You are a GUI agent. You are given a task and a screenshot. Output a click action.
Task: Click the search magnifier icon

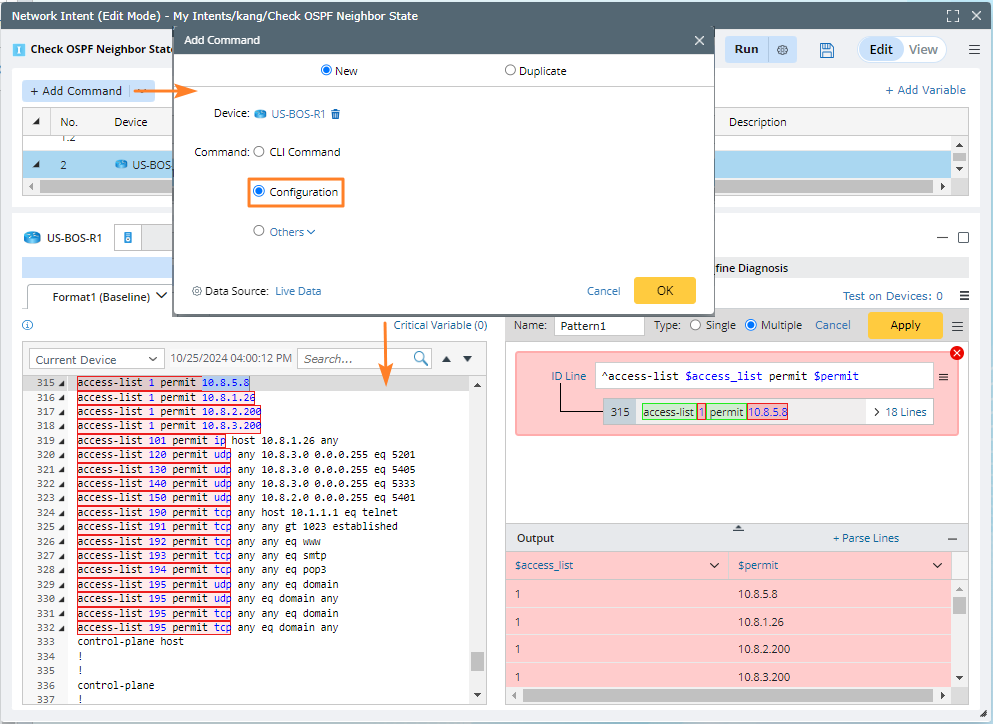421,358
